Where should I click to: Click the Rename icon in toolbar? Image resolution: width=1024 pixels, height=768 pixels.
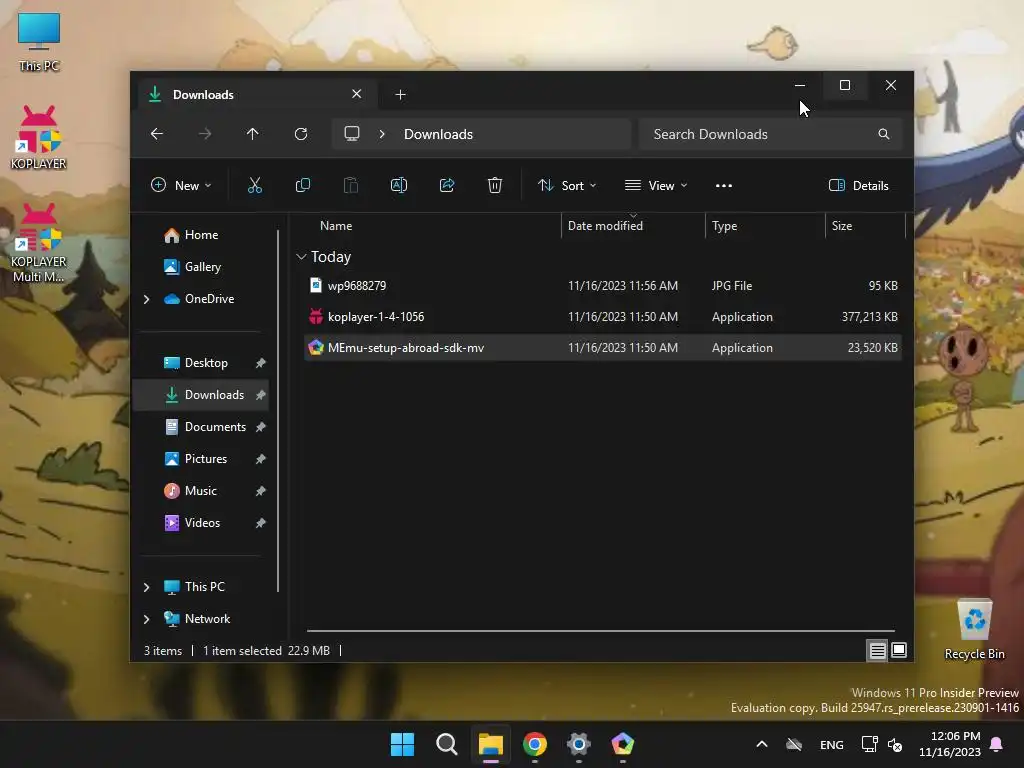tap(399, 185)
